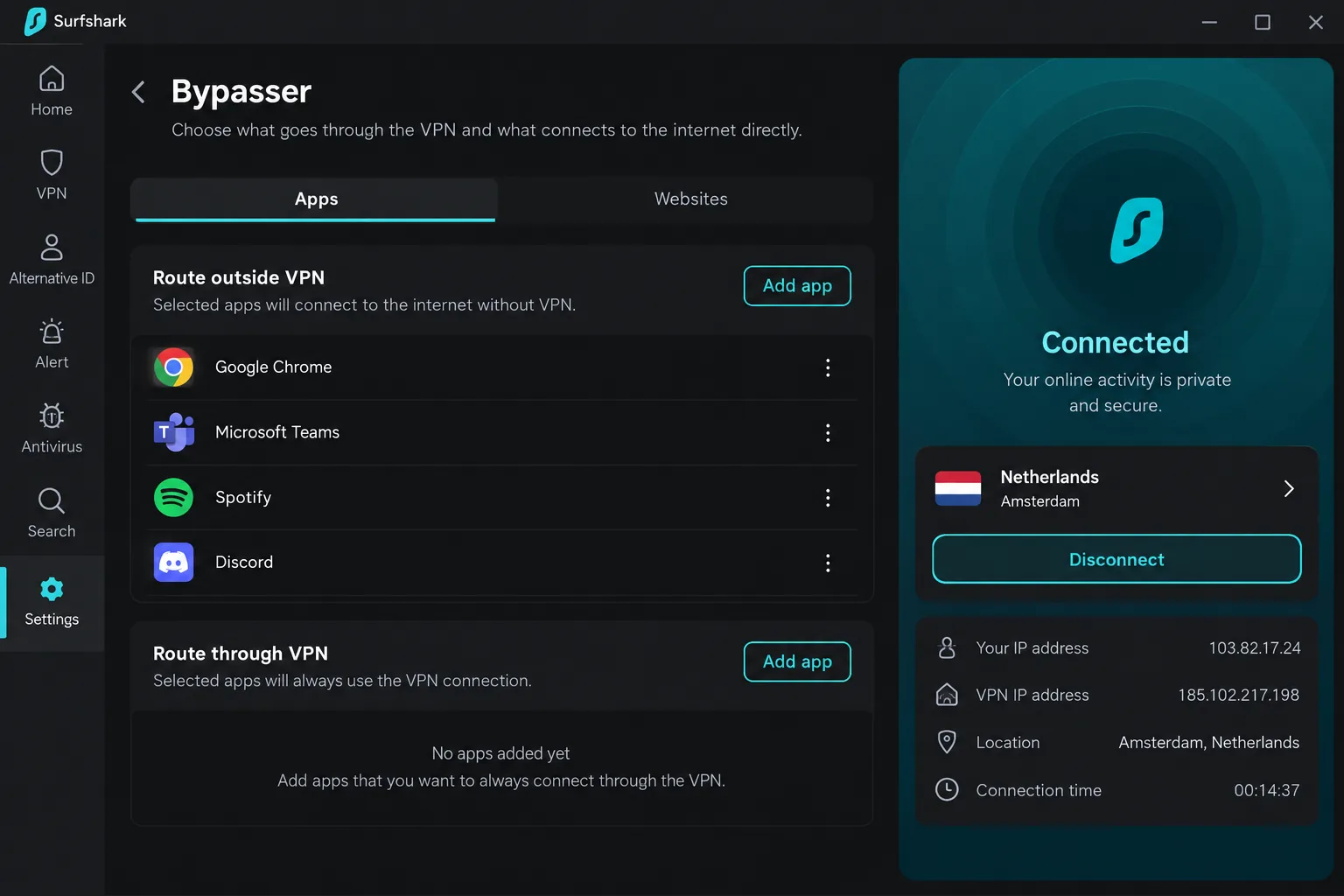The height and width of the screenshot is (896, 1344).
Task: Switch to the Apps tab
Action: point(316,199)
